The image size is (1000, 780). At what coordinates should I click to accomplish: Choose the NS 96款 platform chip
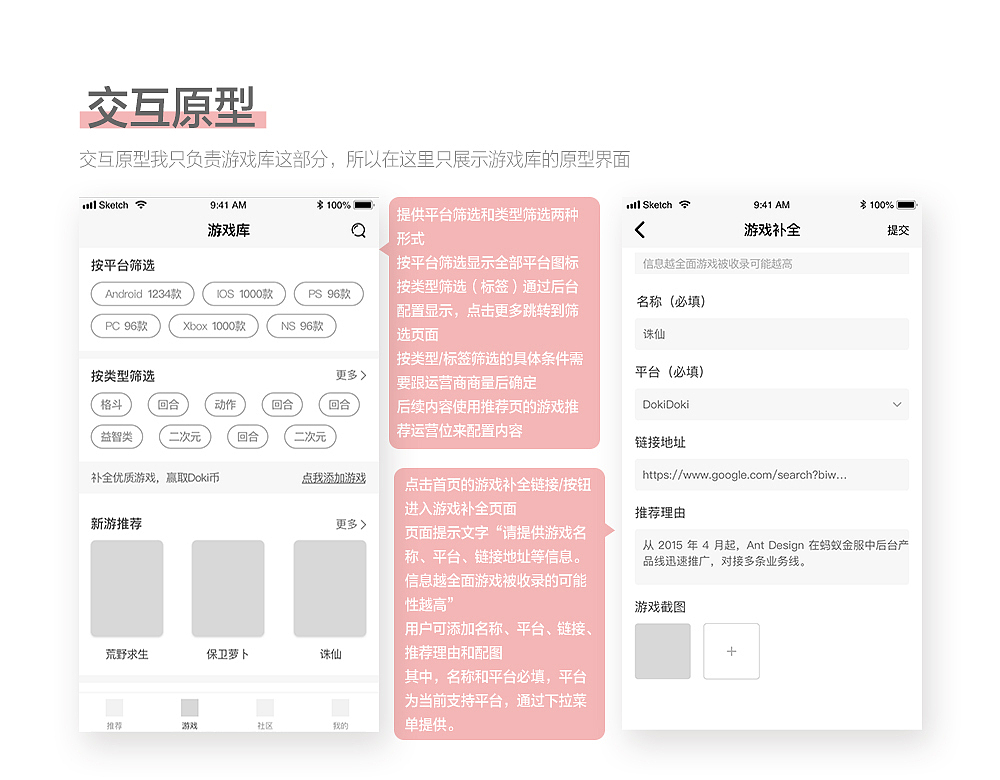(x=302, y=326)
